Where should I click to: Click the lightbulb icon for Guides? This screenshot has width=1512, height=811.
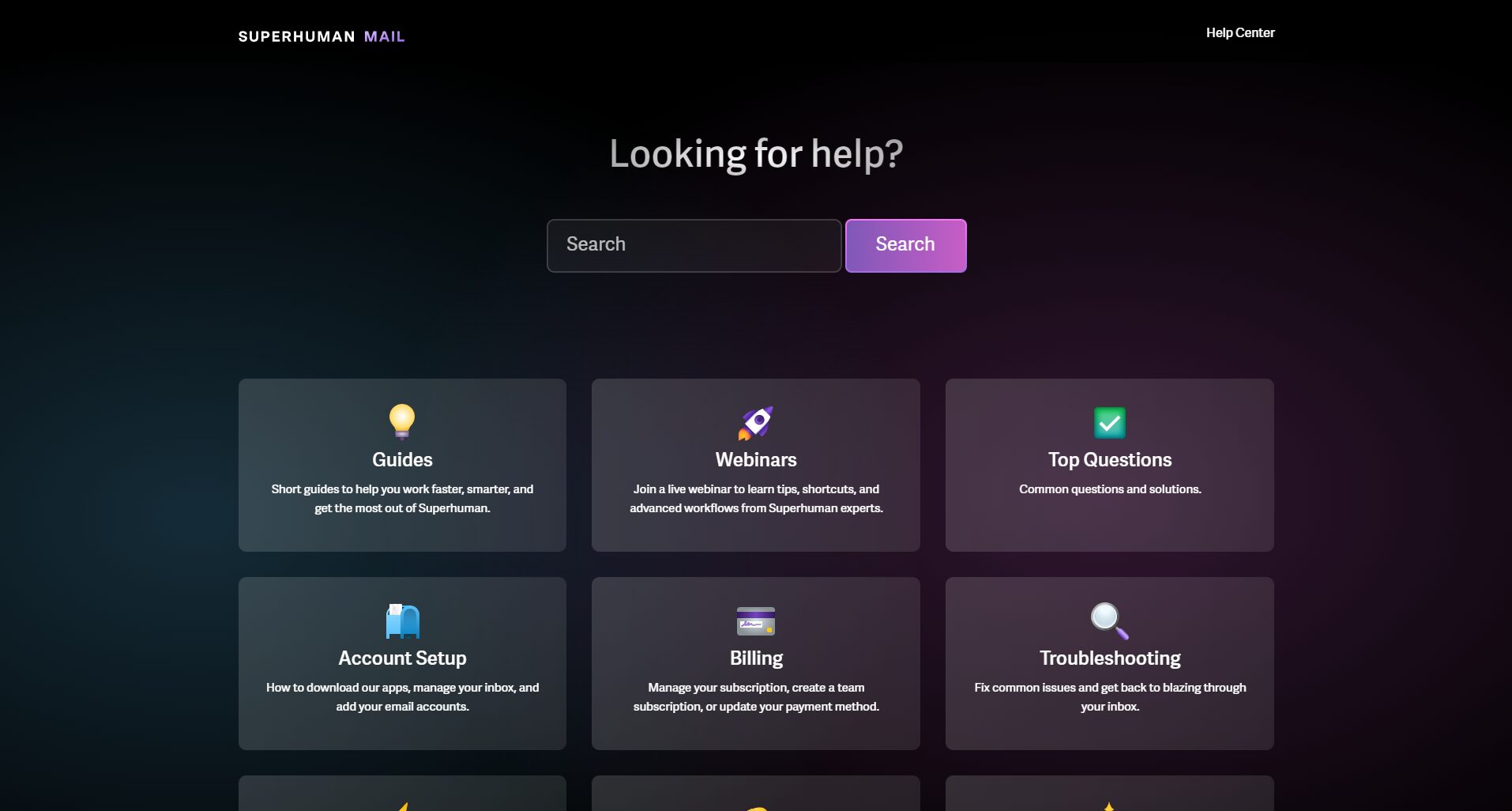pyautogui.click(x=402, y=421)
